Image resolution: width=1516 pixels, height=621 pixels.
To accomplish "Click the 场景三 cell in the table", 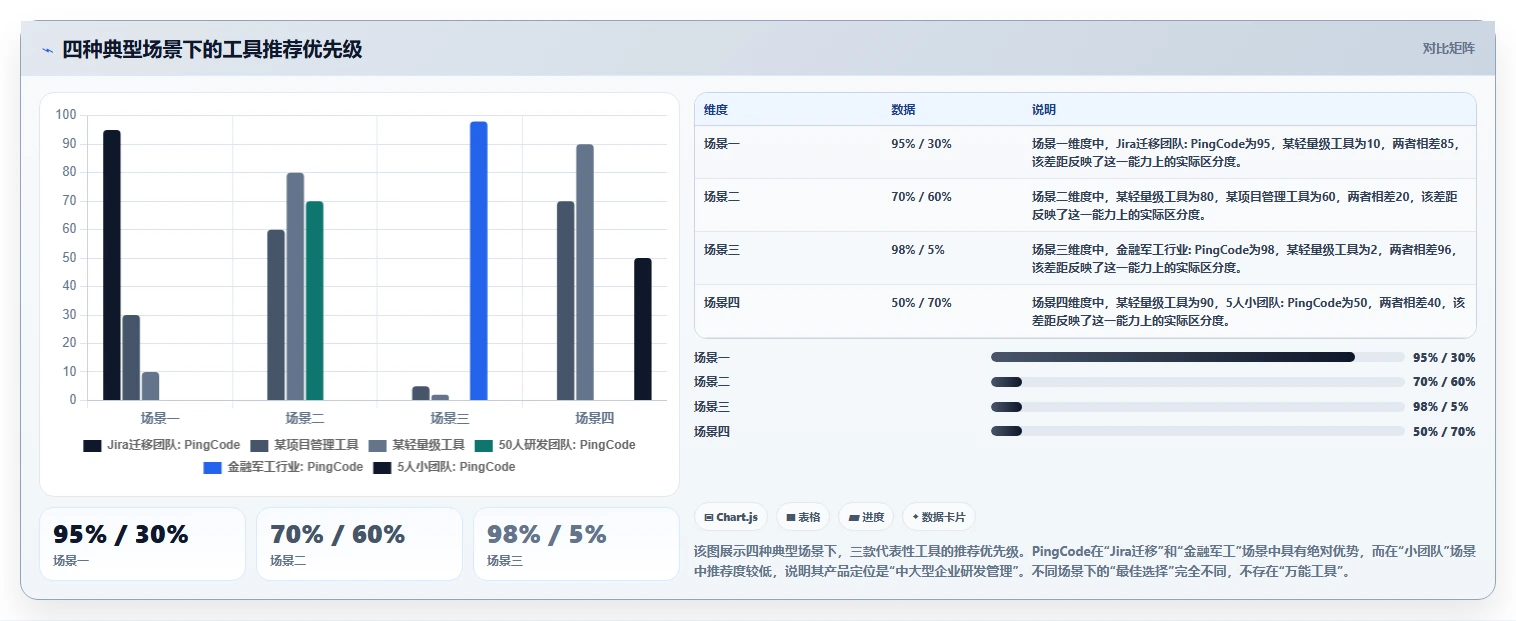I will [x=722, y=250].
